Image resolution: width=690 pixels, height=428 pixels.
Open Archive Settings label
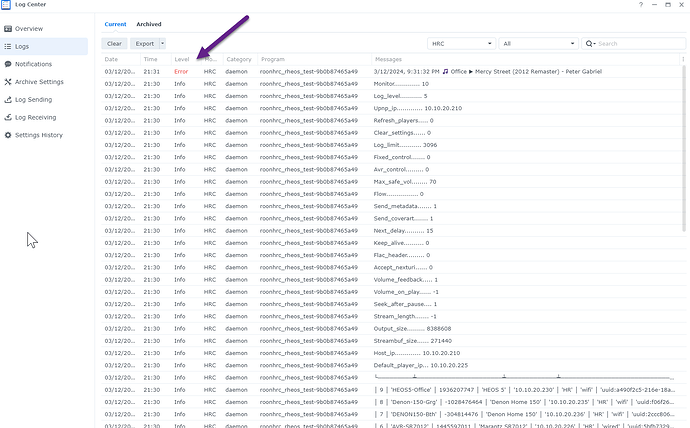(x=39, y=82)
